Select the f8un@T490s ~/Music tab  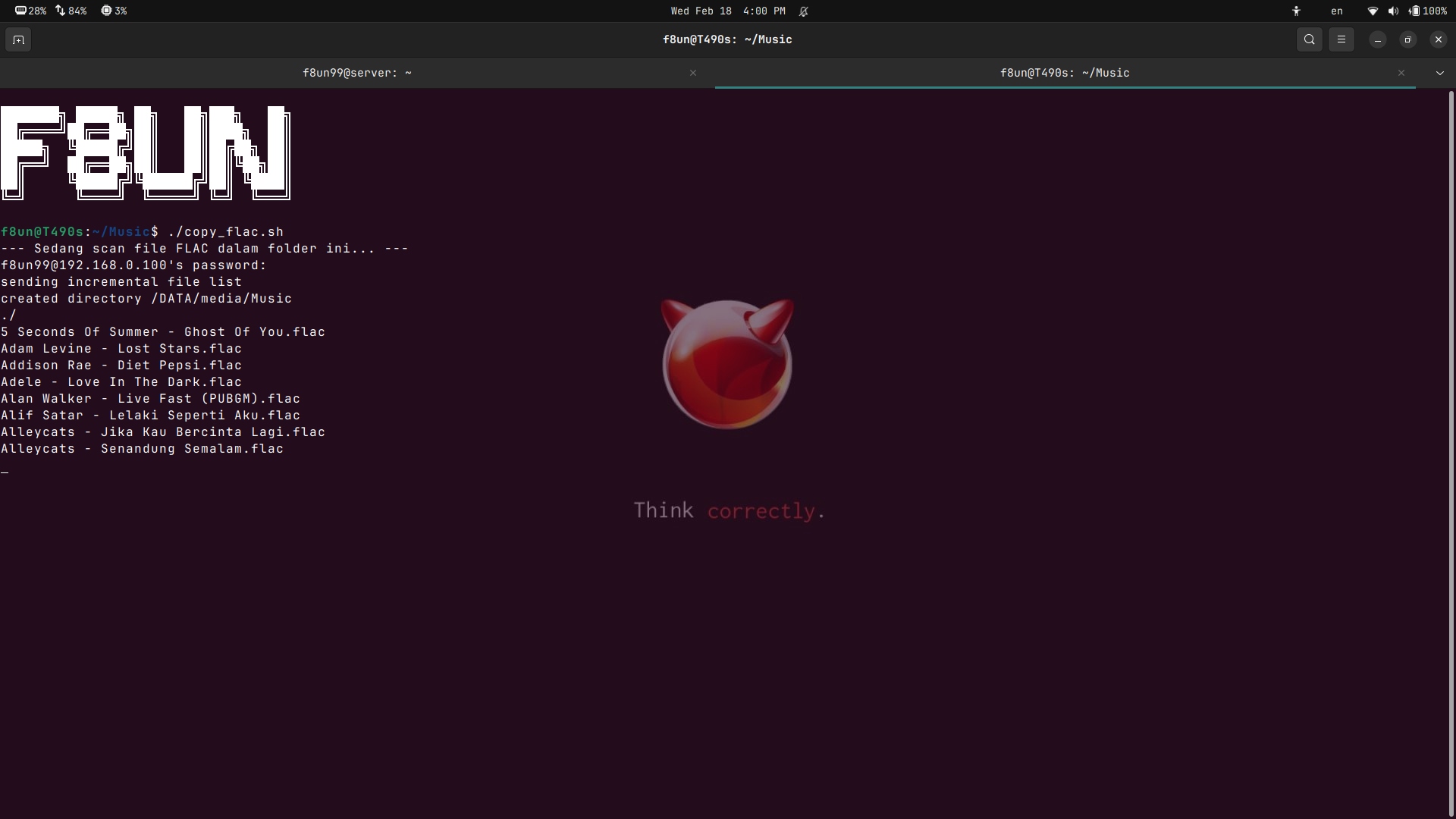tap(1064, 73)
